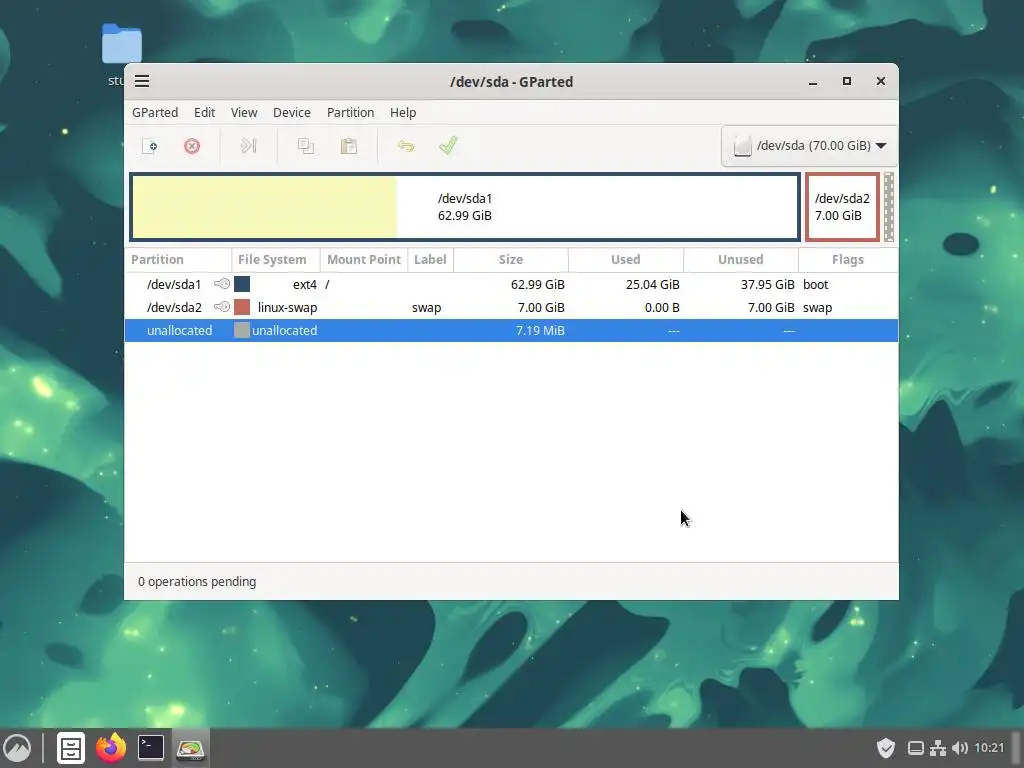Screen dimensions: 1024x768
Task: Click the Mount Point column header
Action: [x=364, y=259]
